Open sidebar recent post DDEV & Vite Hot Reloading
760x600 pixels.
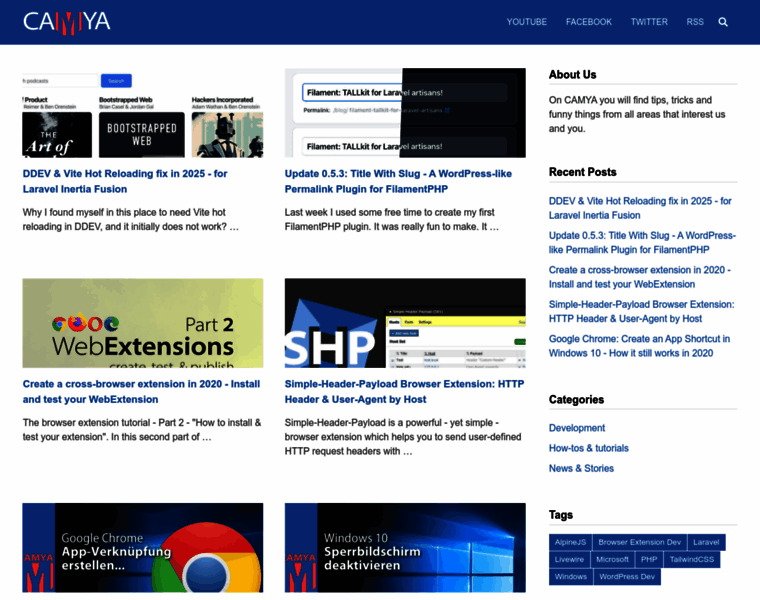coord(640,208)
